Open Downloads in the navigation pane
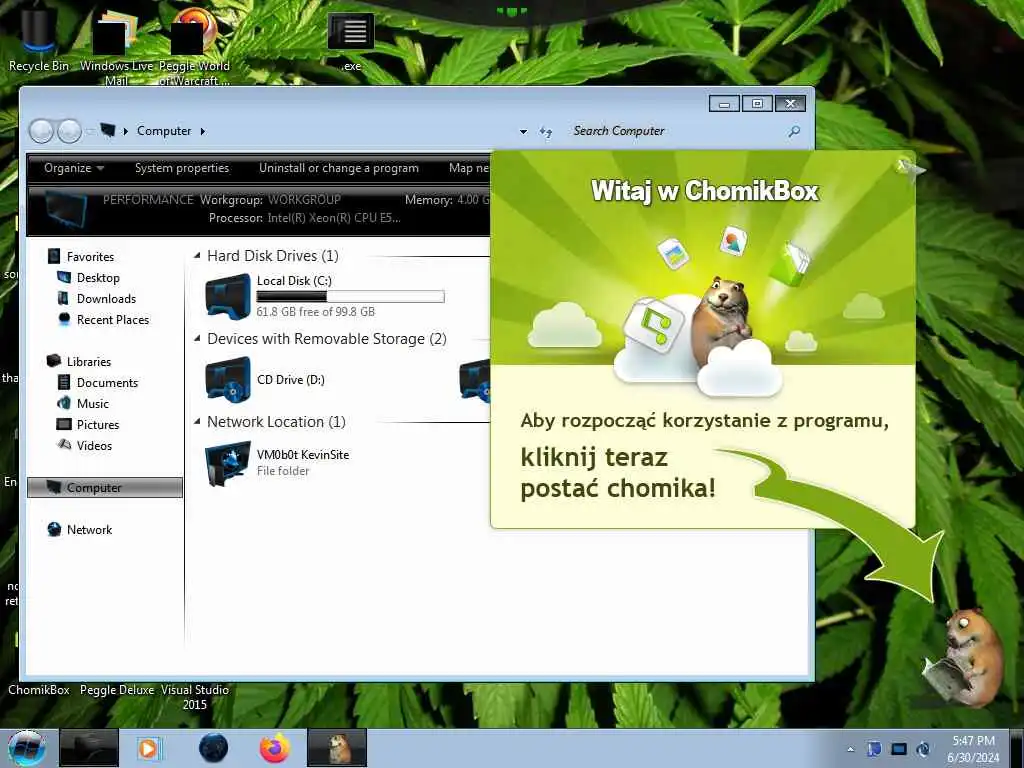 click(x=106, y=298)
